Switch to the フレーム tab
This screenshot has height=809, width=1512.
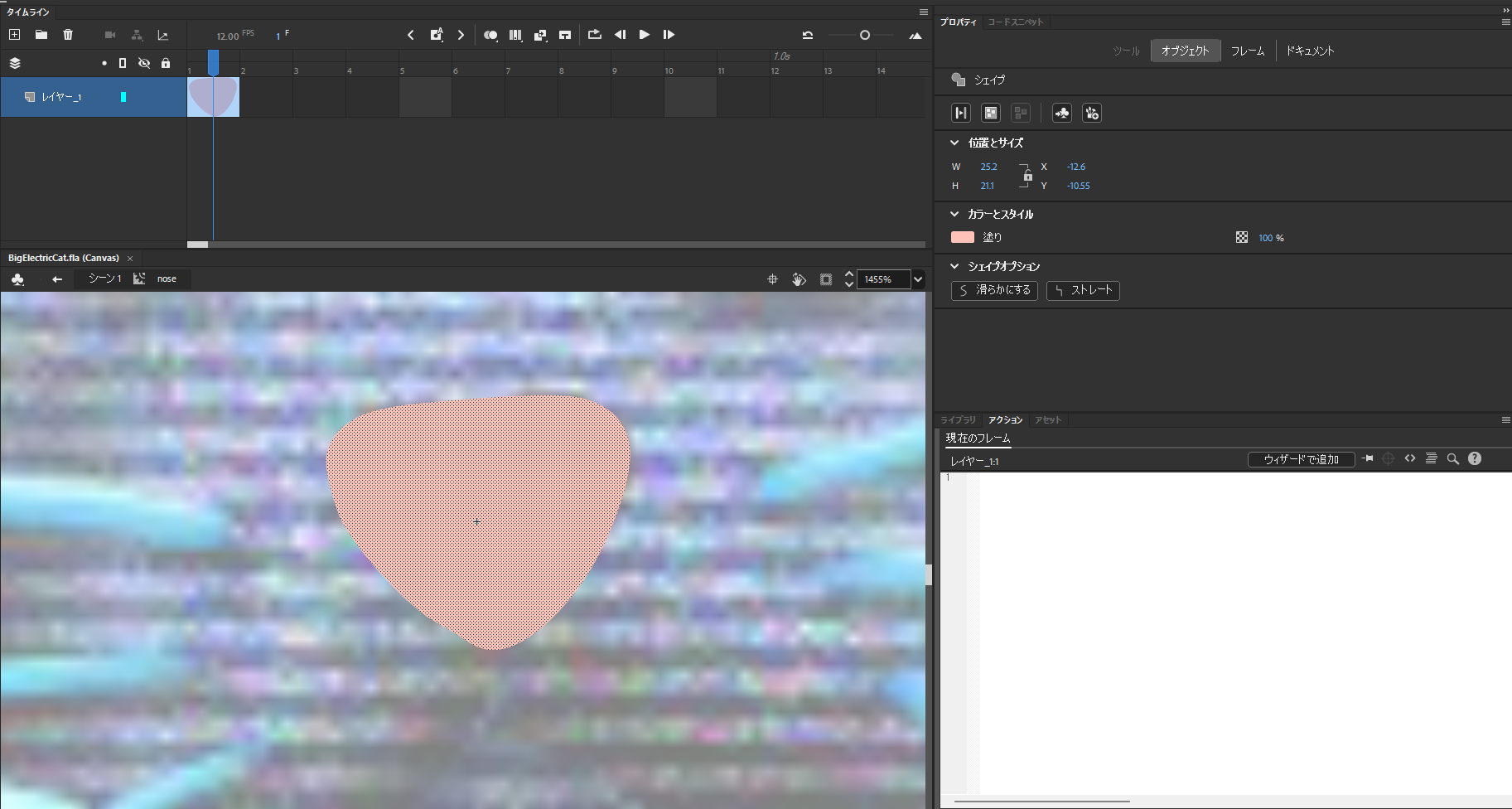tap(1247, 51)
